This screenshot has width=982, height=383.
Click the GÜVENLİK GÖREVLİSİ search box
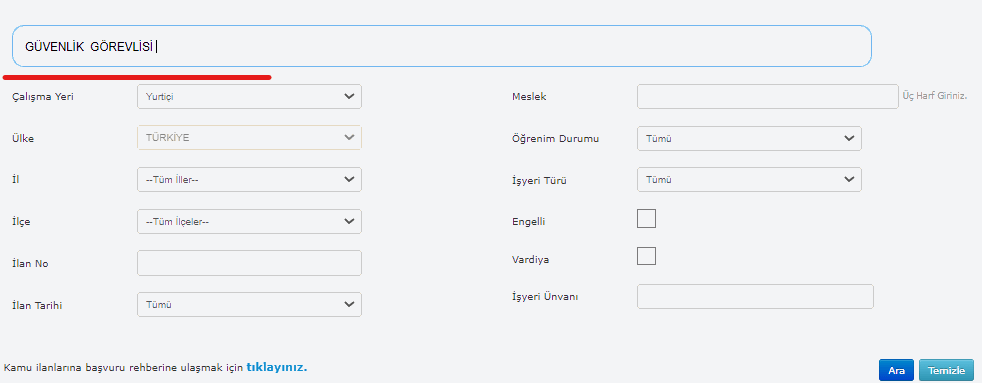point(442,46)
